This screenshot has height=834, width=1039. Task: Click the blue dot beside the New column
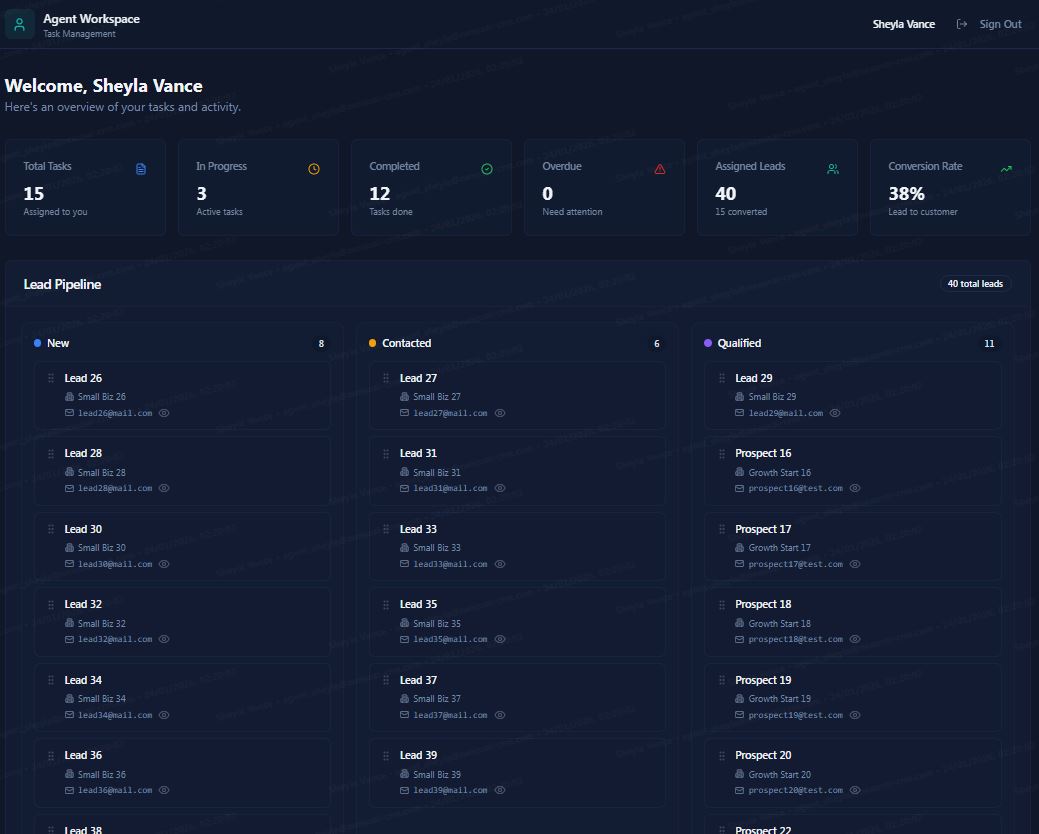[38, 343]
